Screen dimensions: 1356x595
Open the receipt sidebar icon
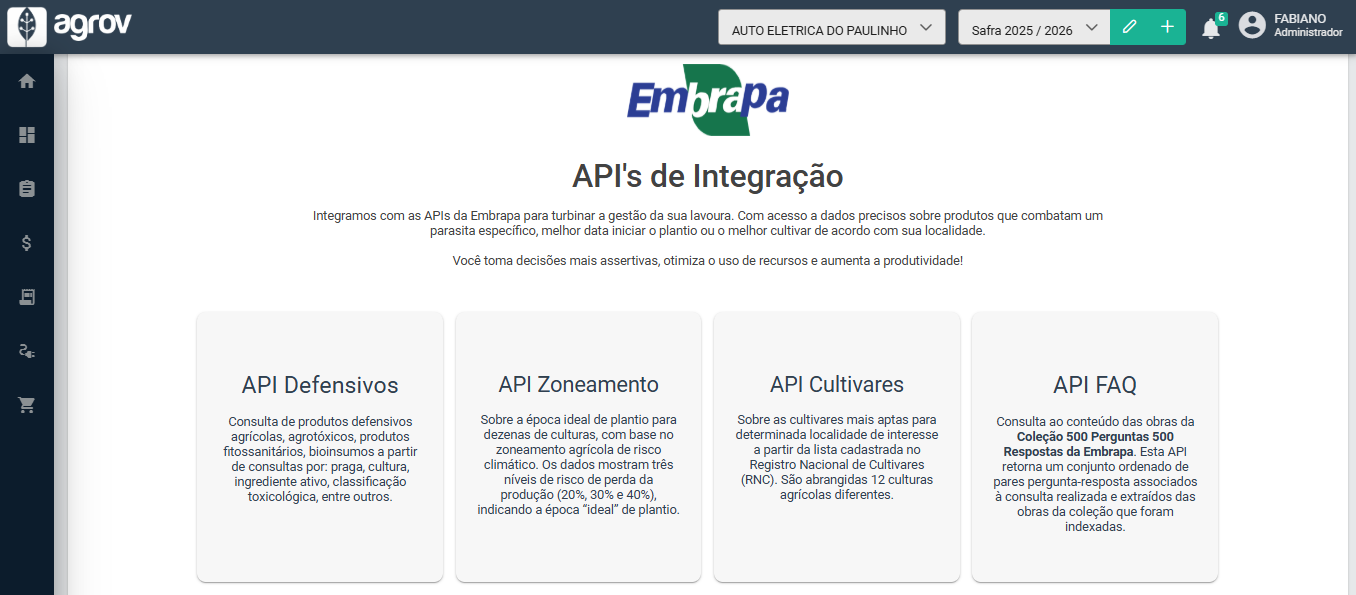[x=27, y=297]
